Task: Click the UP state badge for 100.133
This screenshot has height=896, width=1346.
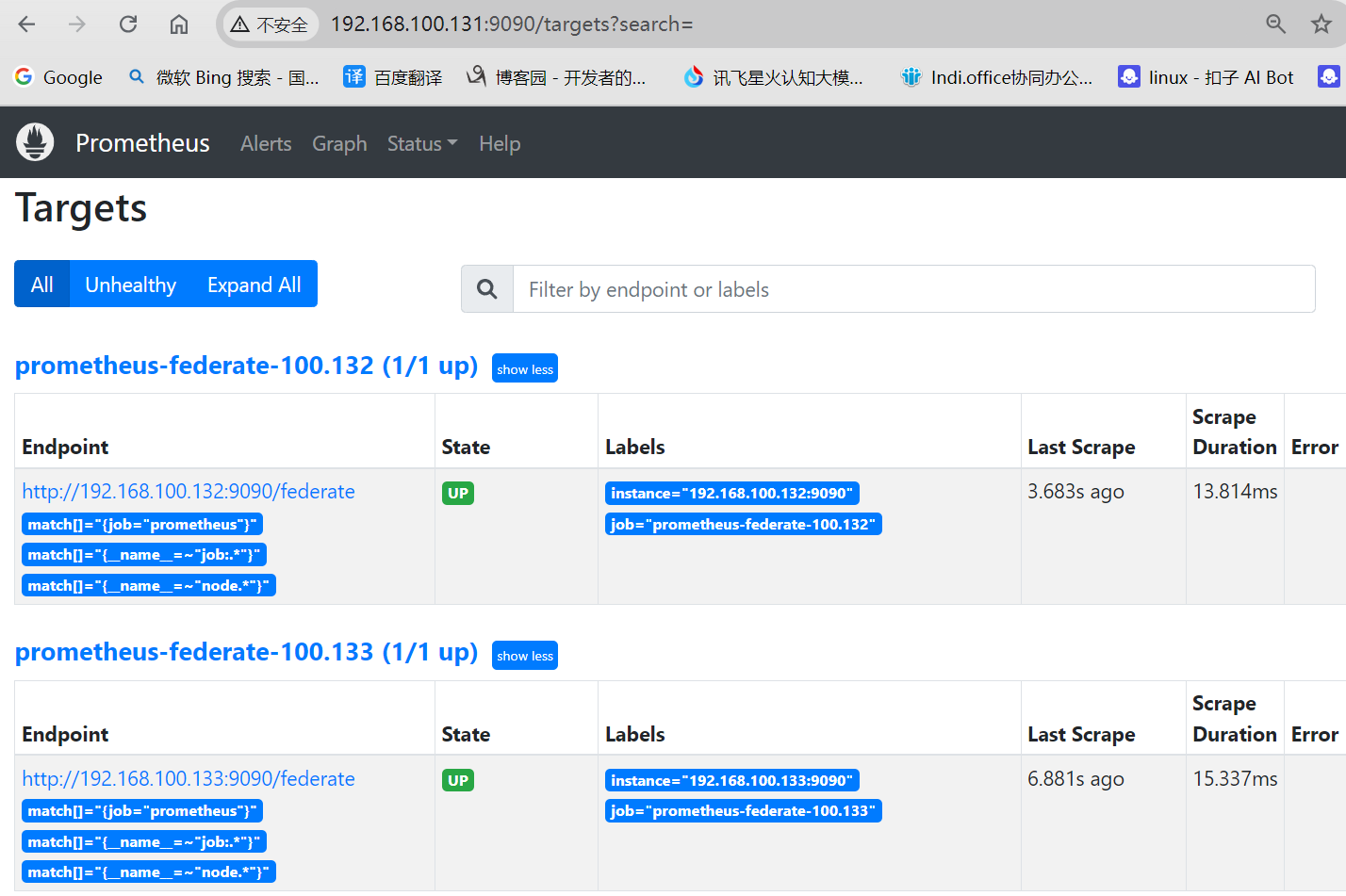Action: [458, 780]
